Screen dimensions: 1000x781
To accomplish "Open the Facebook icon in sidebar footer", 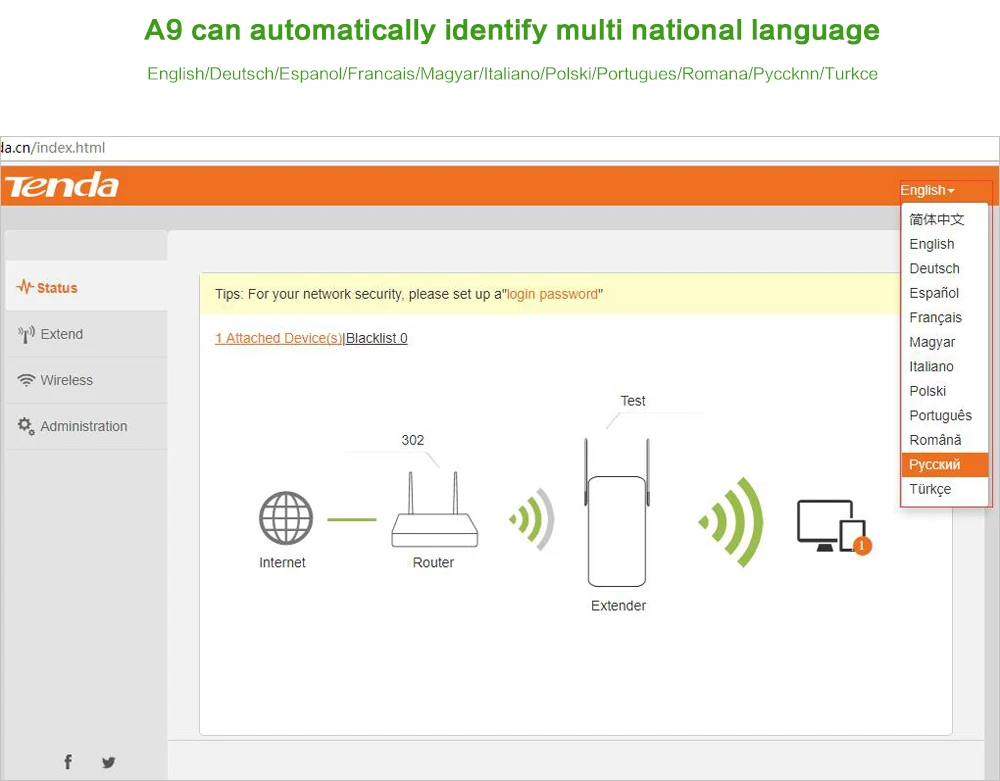I will [68, 761].
